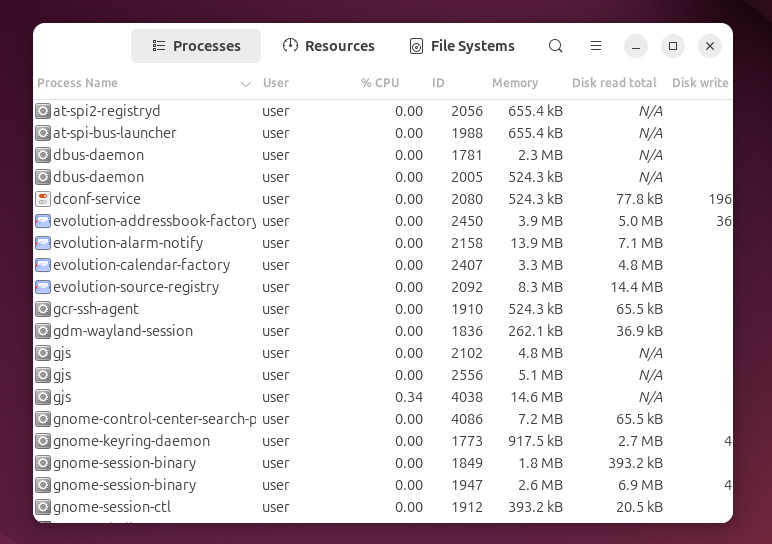Click icon of gnome-session-binary ID 1947

(x=43, y=485)
